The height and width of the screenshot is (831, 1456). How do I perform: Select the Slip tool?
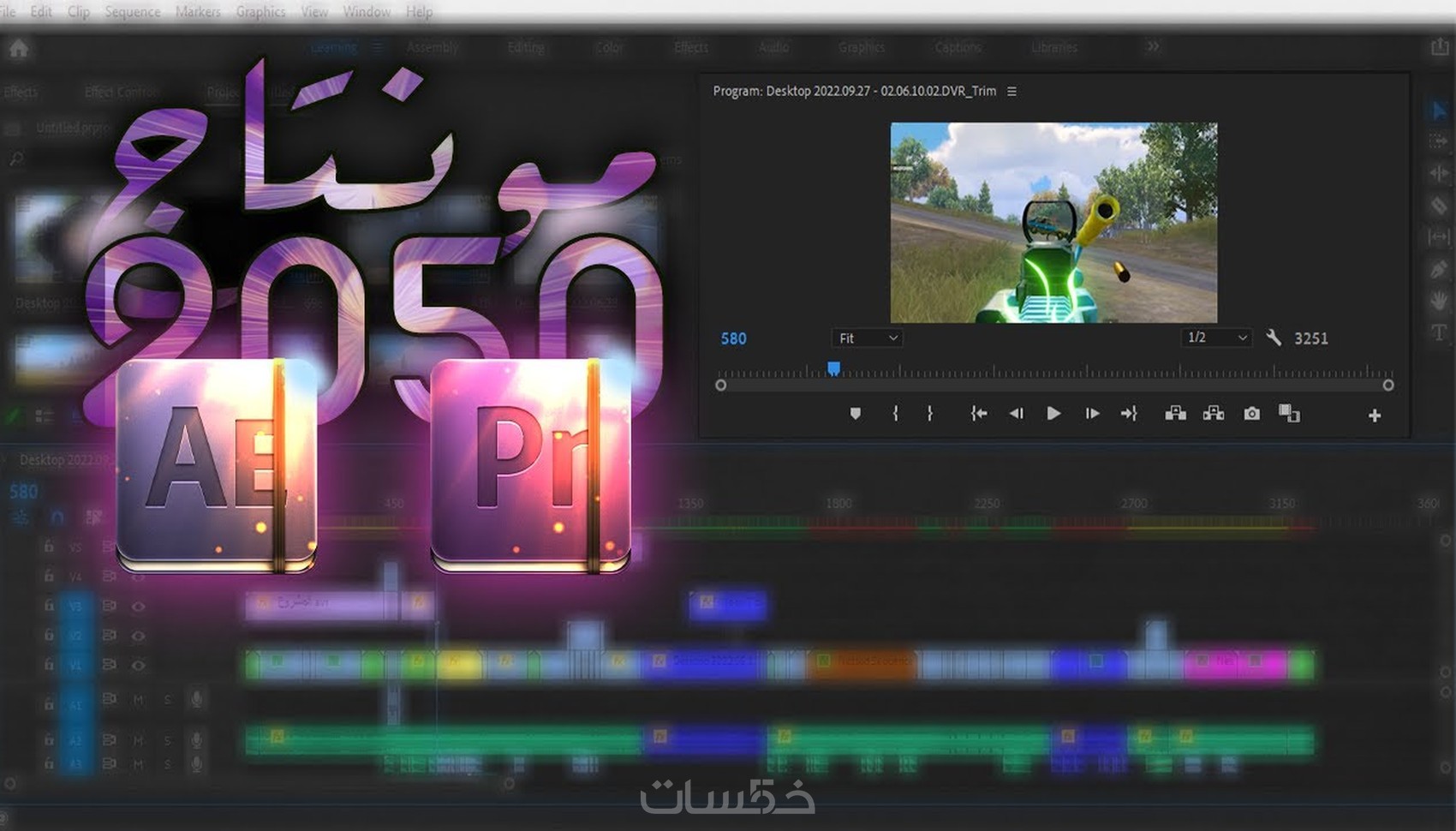pyautogui.click(x=1439, y=237)
